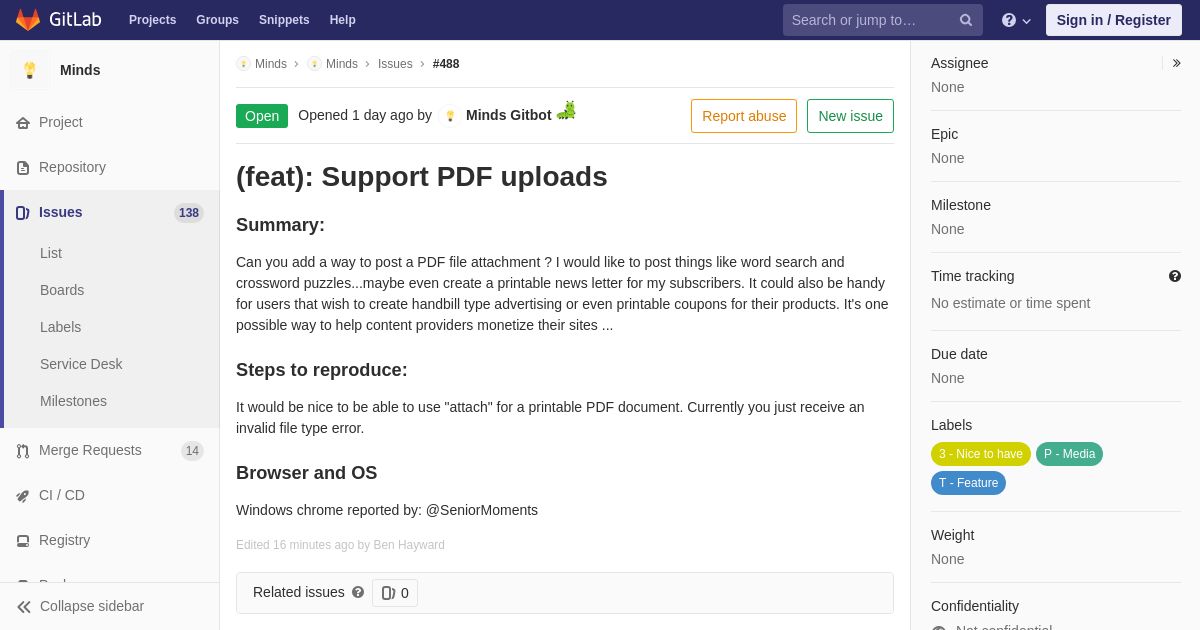Viewport: 1200px width, 630px height.
Task: Select Boards under Issues
Action: tap(62, 290)
